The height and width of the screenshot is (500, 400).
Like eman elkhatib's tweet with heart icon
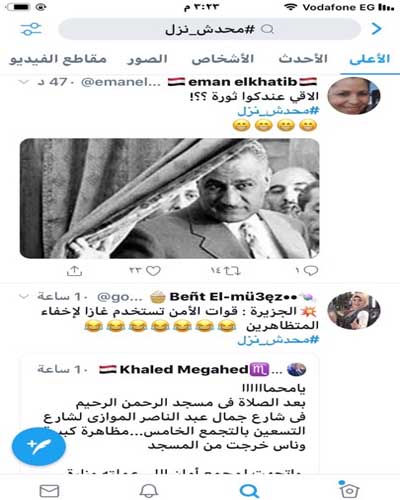(153, 271)
